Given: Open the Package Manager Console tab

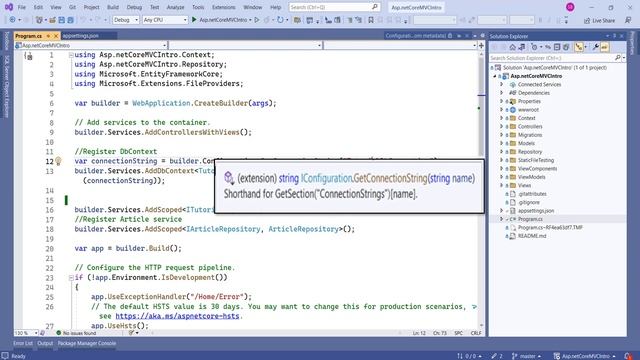Looking at the screenshot, I should pyautogui.click(x=87, y=343).
